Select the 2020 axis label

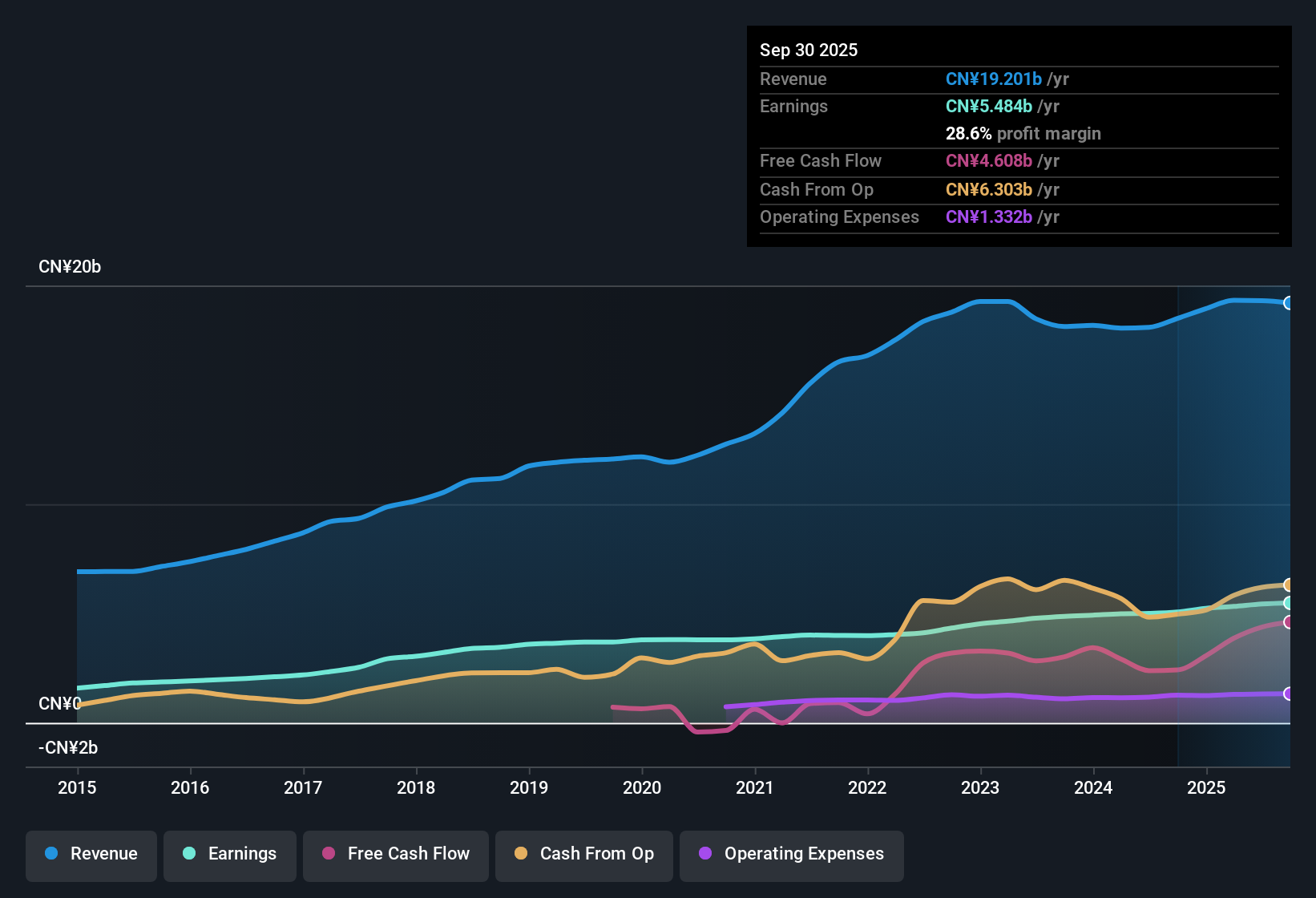pyautogui.click(x=642, y=788)
